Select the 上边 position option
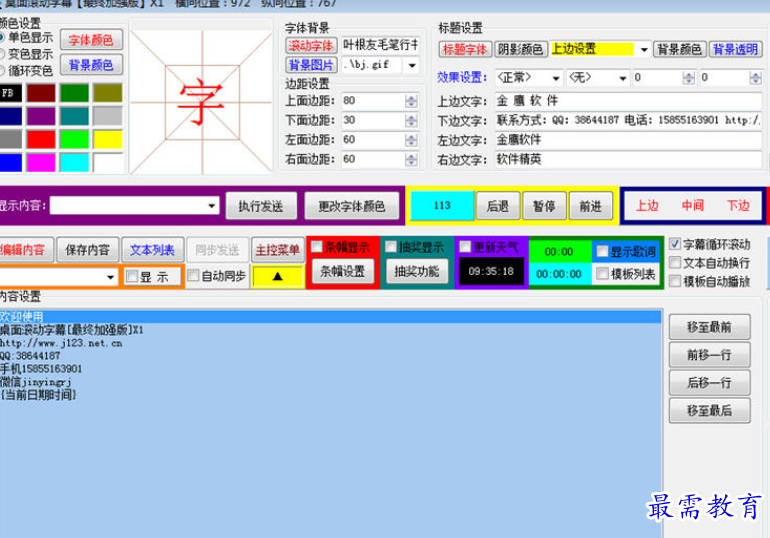 pyautogui.click(x=647, y=205)
